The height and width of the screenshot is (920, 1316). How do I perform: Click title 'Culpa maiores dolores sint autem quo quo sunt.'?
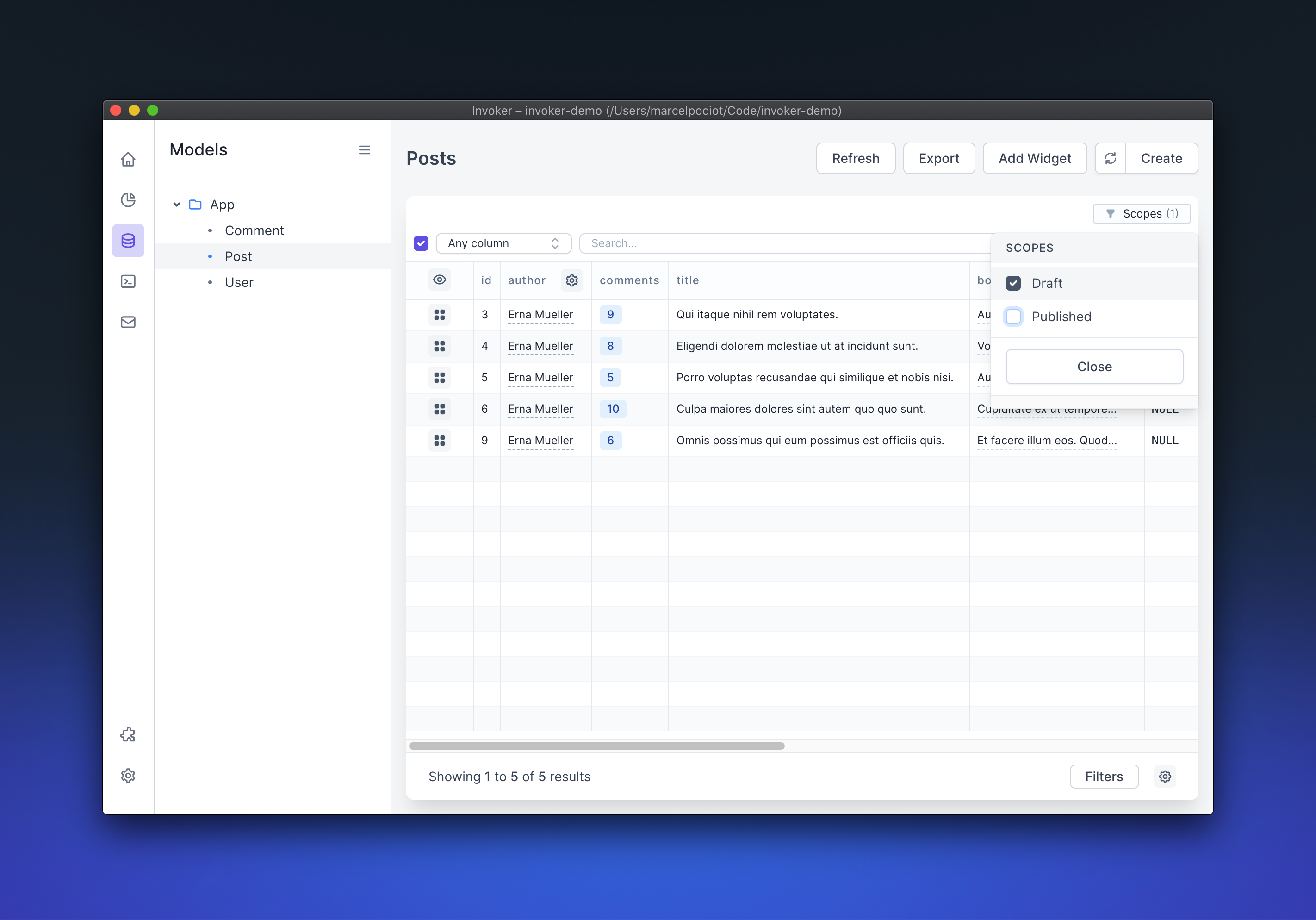(801, 409)
